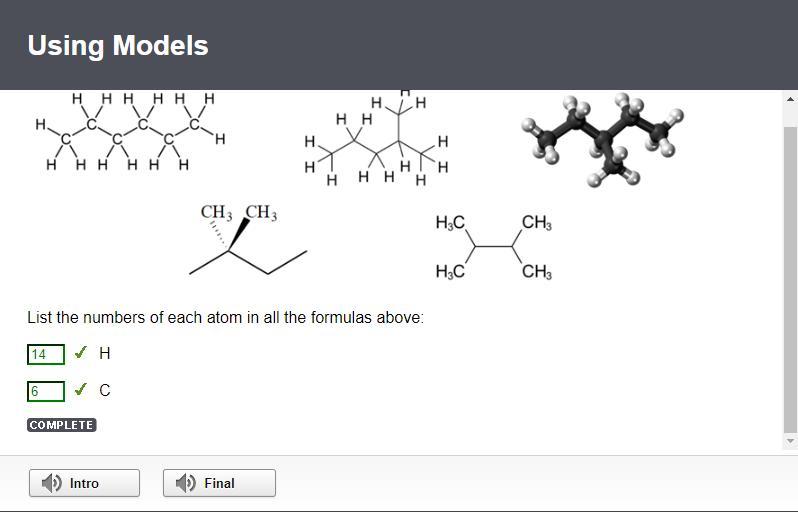Screen dimensions: 798x512
Task: Click the scrollbar down arrow
Action: 790,441
